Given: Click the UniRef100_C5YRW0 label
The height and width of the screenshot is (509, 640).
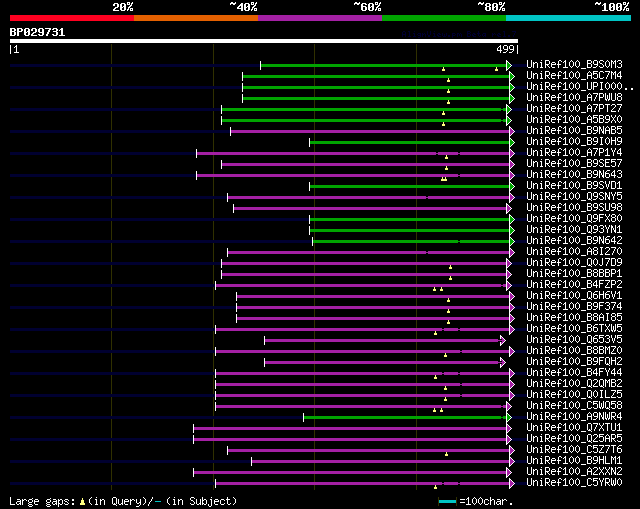Looking at the screenshot, I should pos(574,483).
